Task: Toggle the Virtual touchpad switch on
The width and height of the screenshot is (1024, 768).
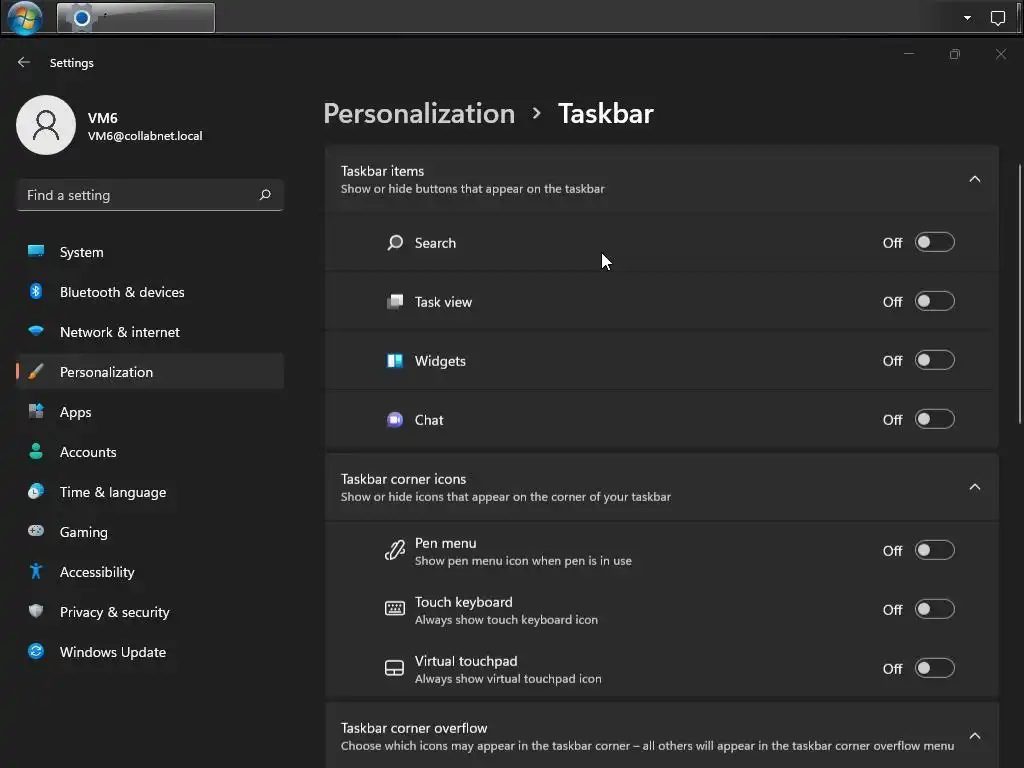Action: tap(934, 669)
